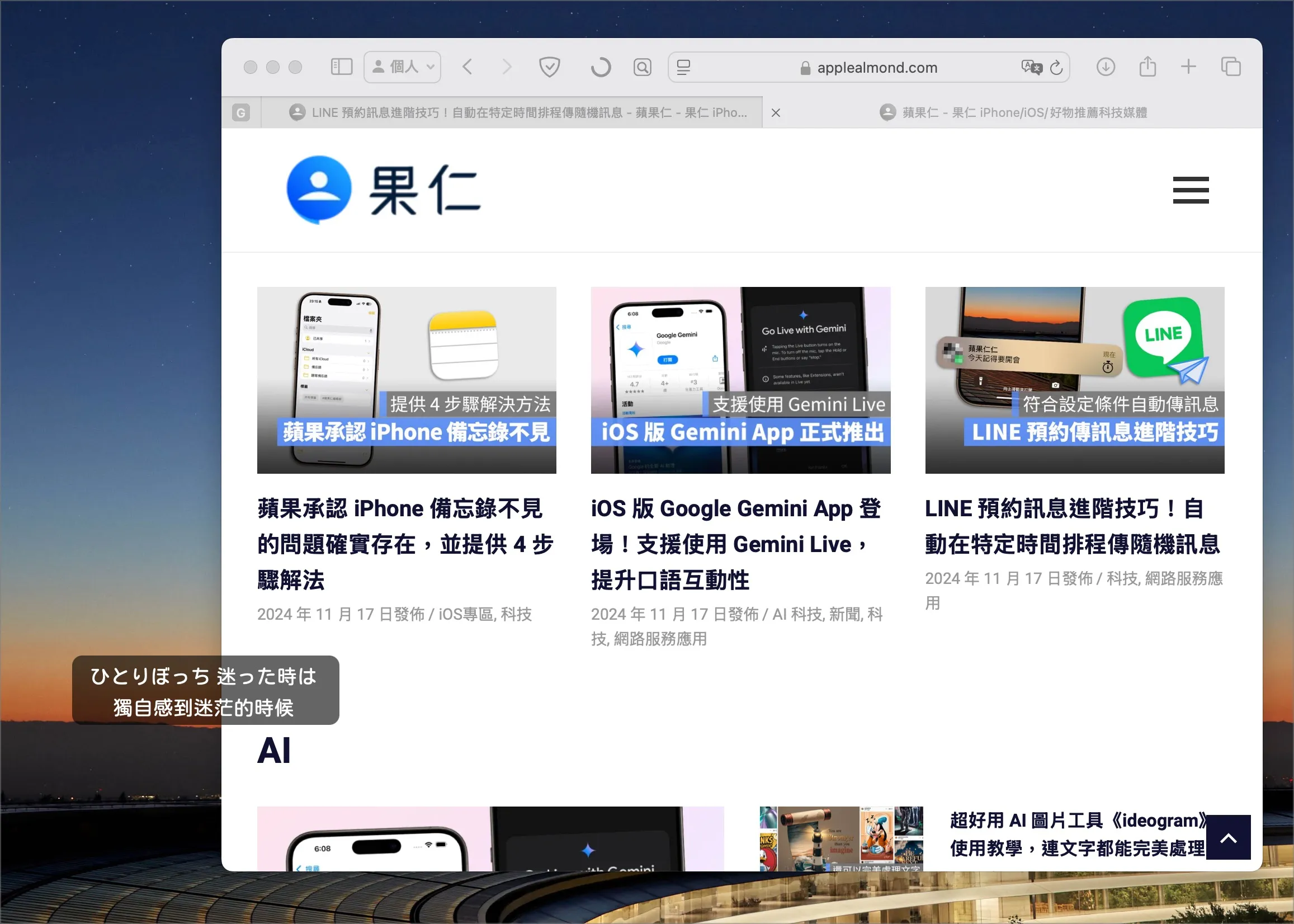This screenshot has height=924, width=1294.
Task: Switch to 蘋果仁 - 果仁 iPhone/iOS tab
Action: [x=1013, y=112]
